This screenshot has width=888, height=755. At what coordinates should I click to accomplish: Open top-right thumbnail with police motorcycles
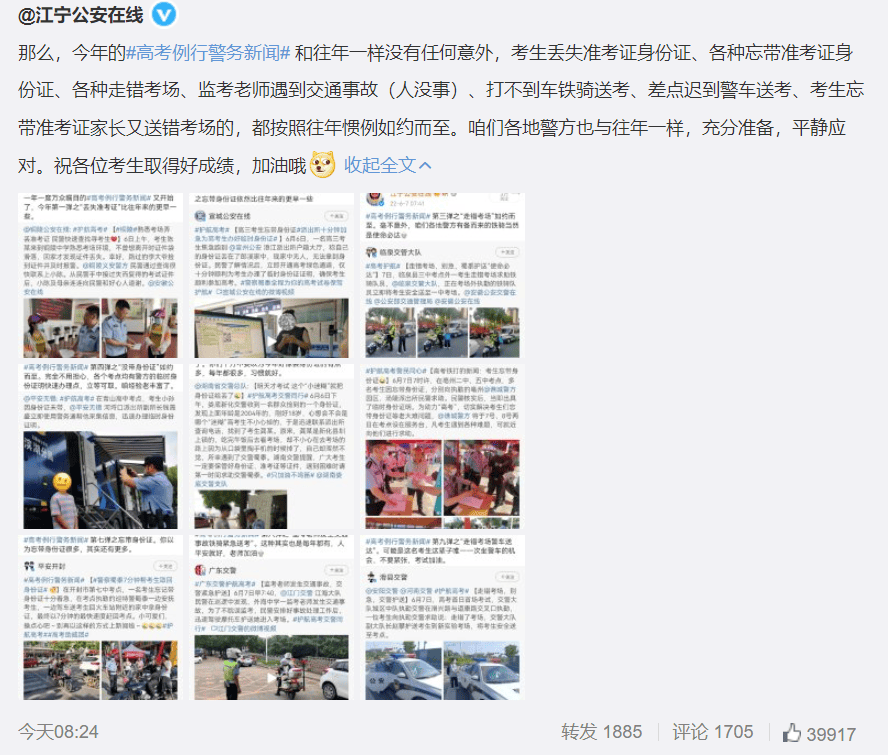pos(442,275)
